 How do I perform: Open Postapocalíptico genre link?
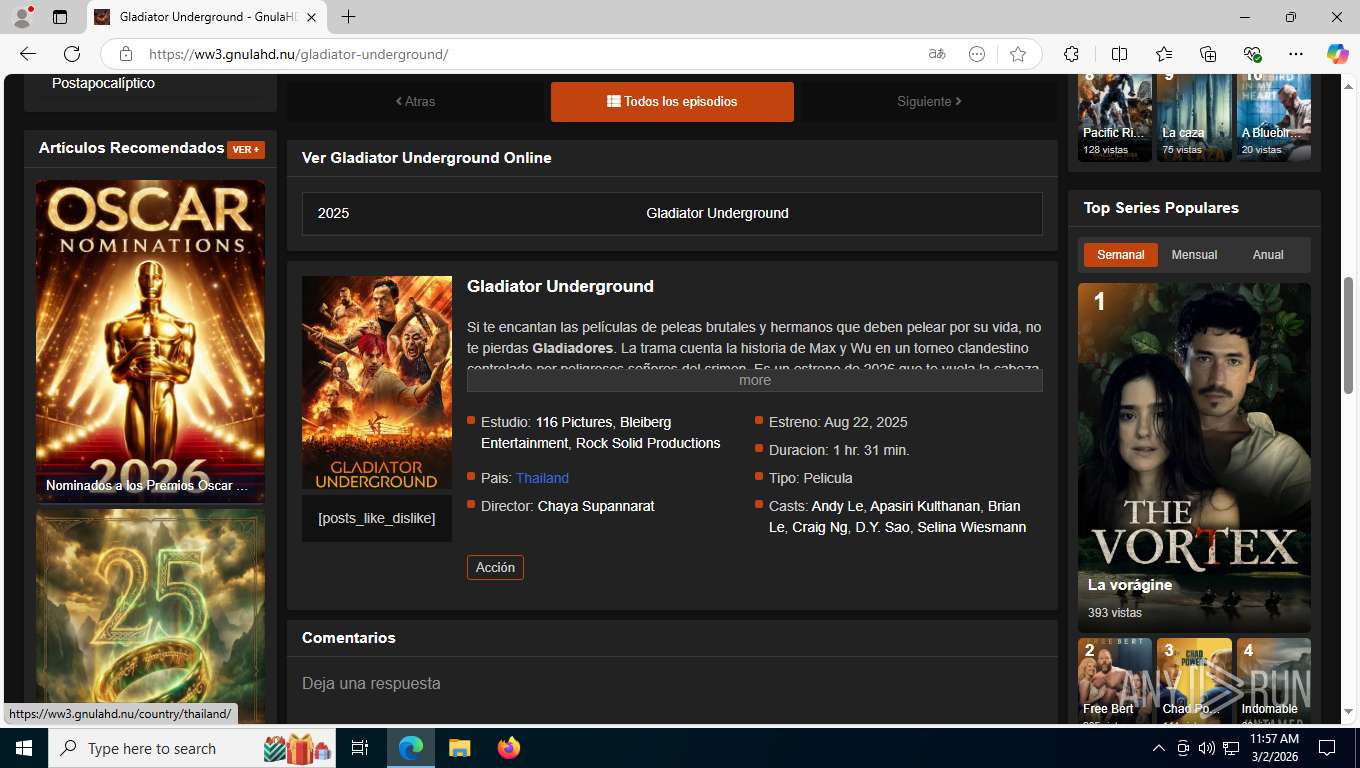[x=103, y=83]
